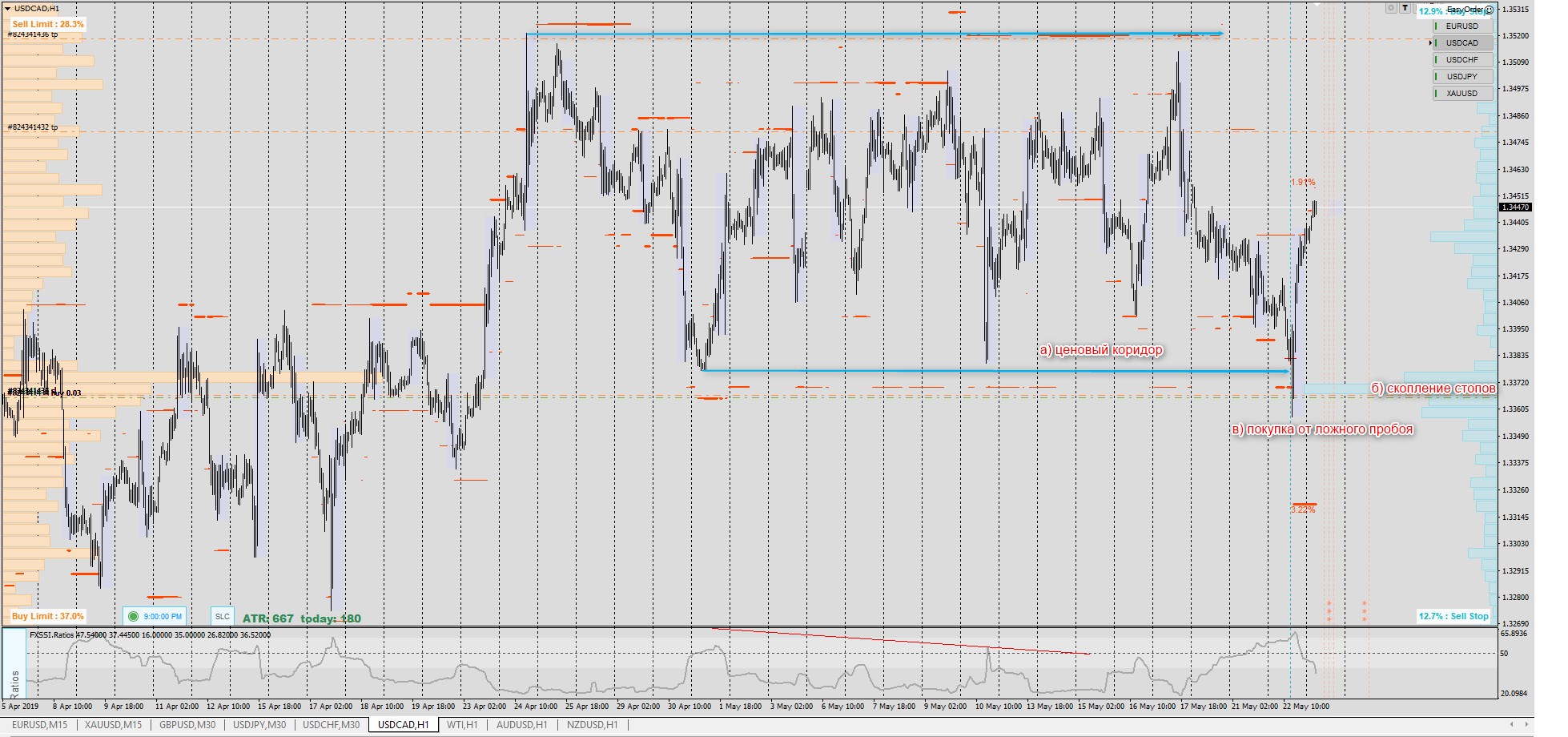Switch to the USDCHF,M30 chart tab
The image size is (1568, 737).
pyautogui.click(x=331, y=725)
